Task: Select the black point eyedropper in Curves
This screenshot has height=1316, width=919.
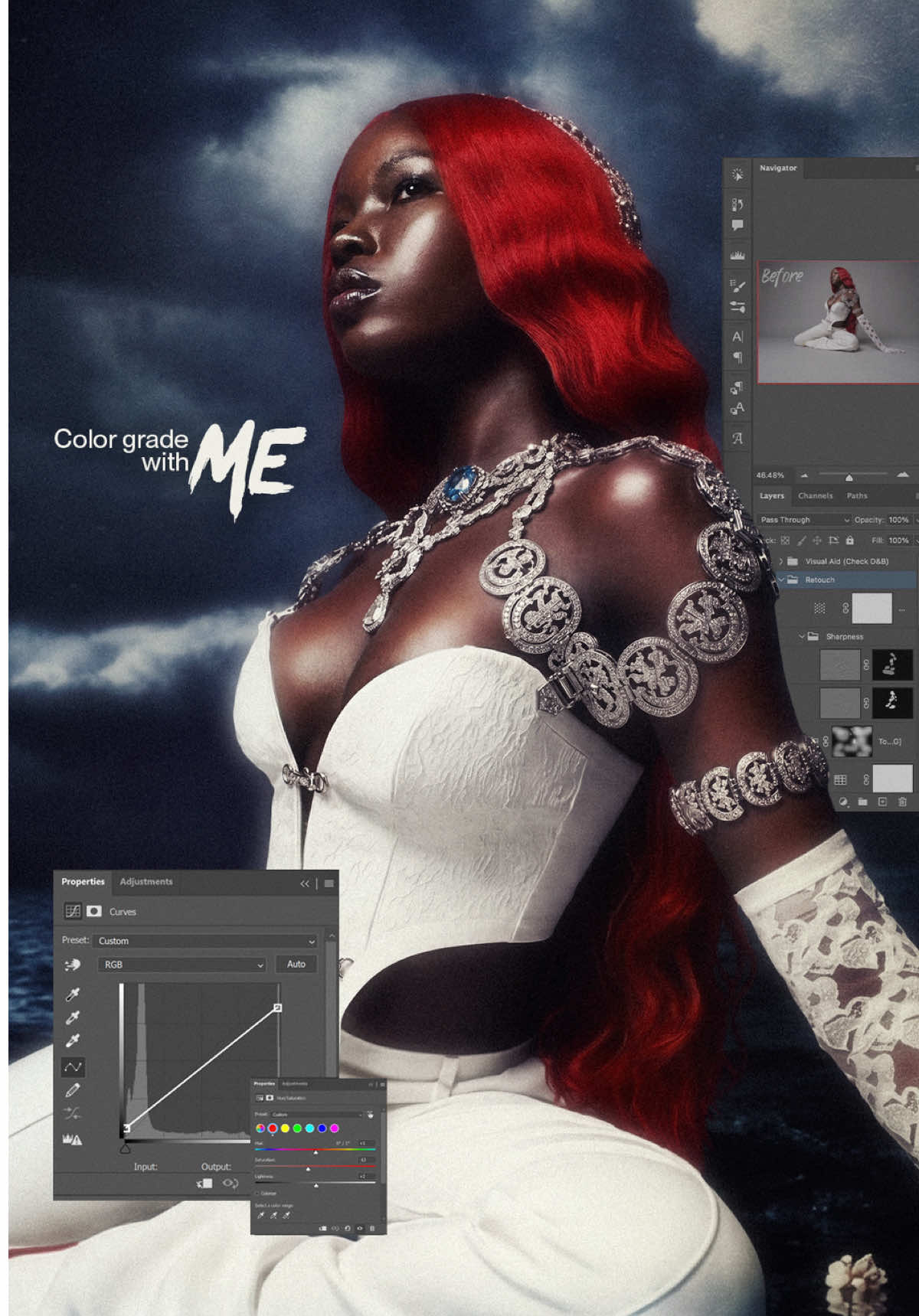Action: (73, 994)
